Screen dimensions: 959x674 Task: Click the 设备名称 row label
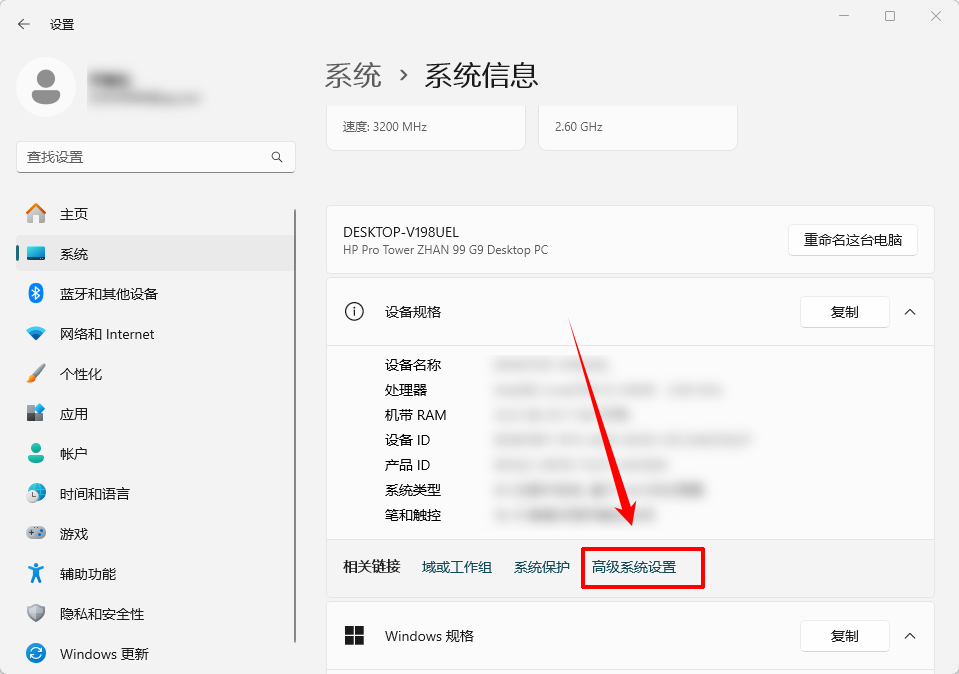click(x=413, y=365)
